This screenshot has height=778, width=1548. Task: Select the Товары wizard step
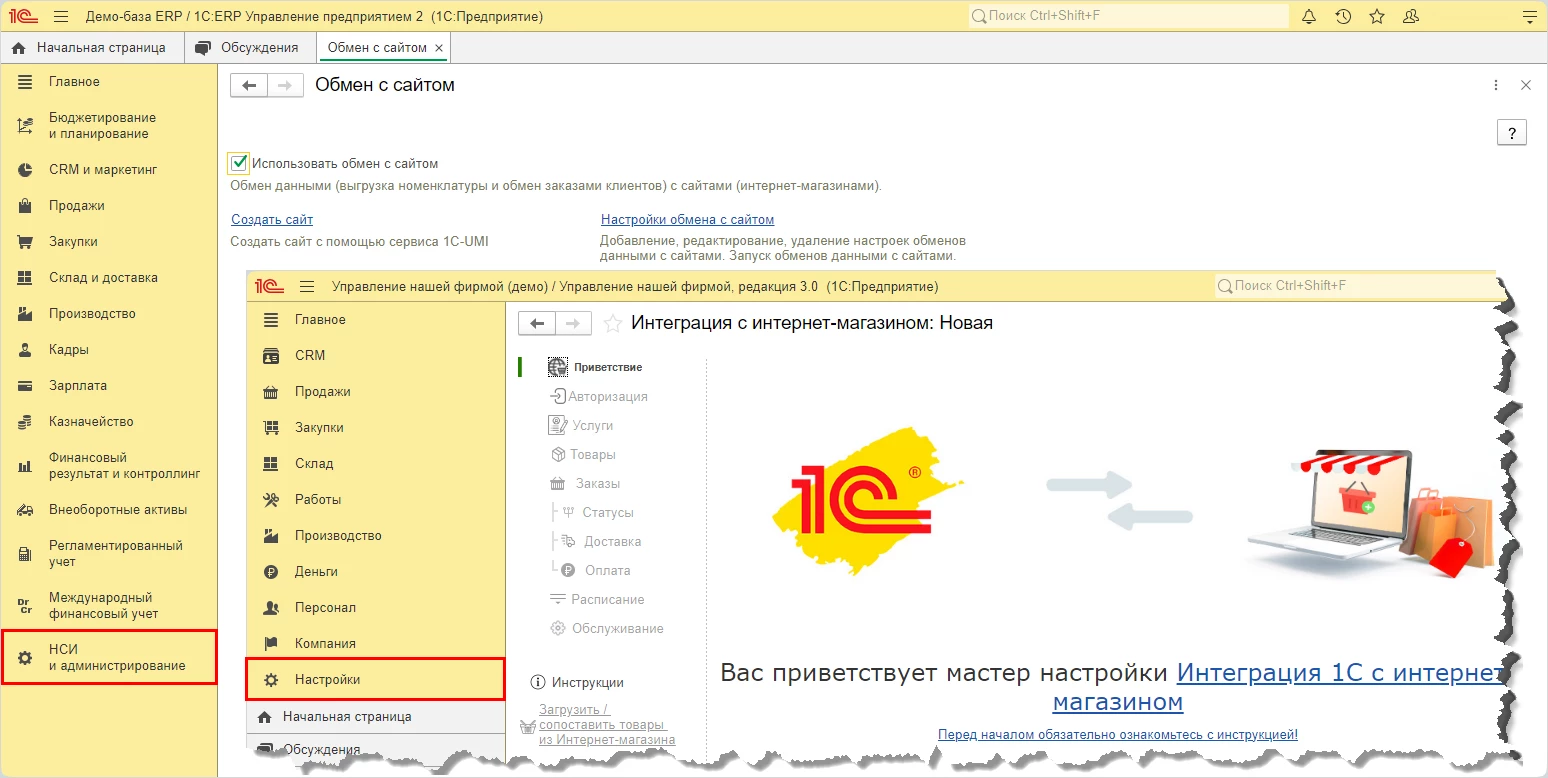[583, 454]
